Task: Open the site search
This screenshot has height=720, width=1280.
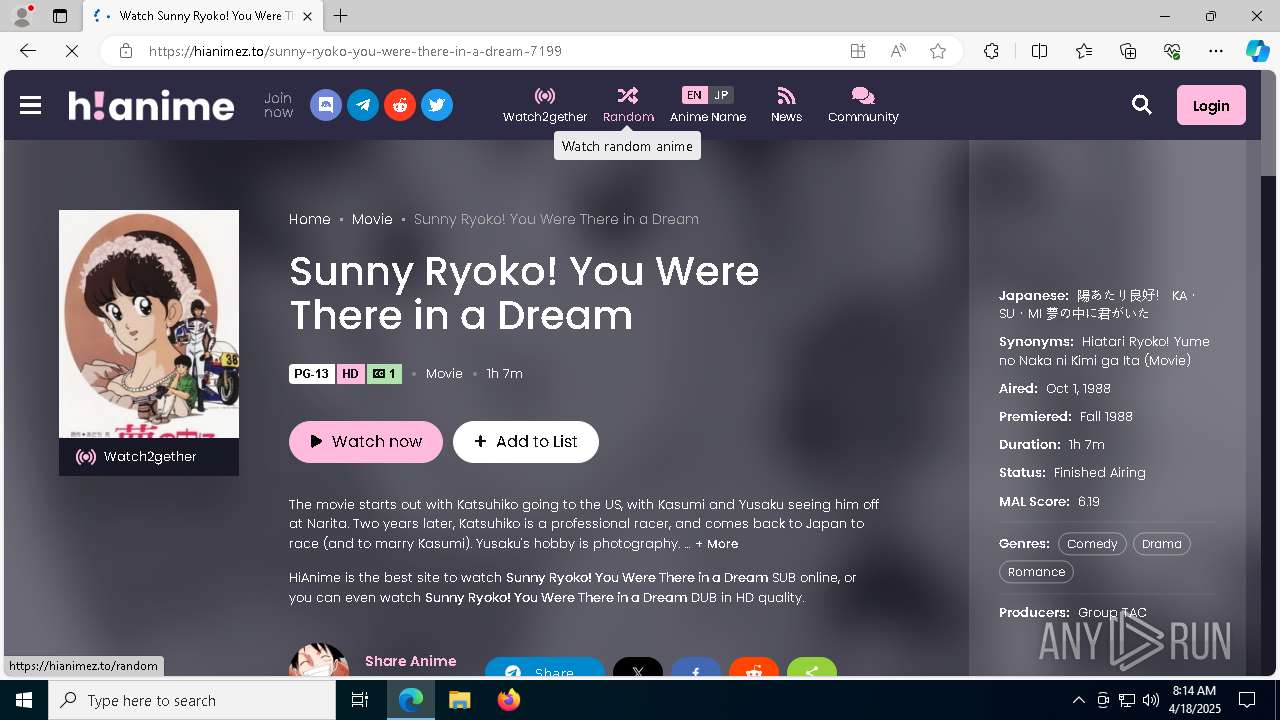Action: coord(1142,105)
